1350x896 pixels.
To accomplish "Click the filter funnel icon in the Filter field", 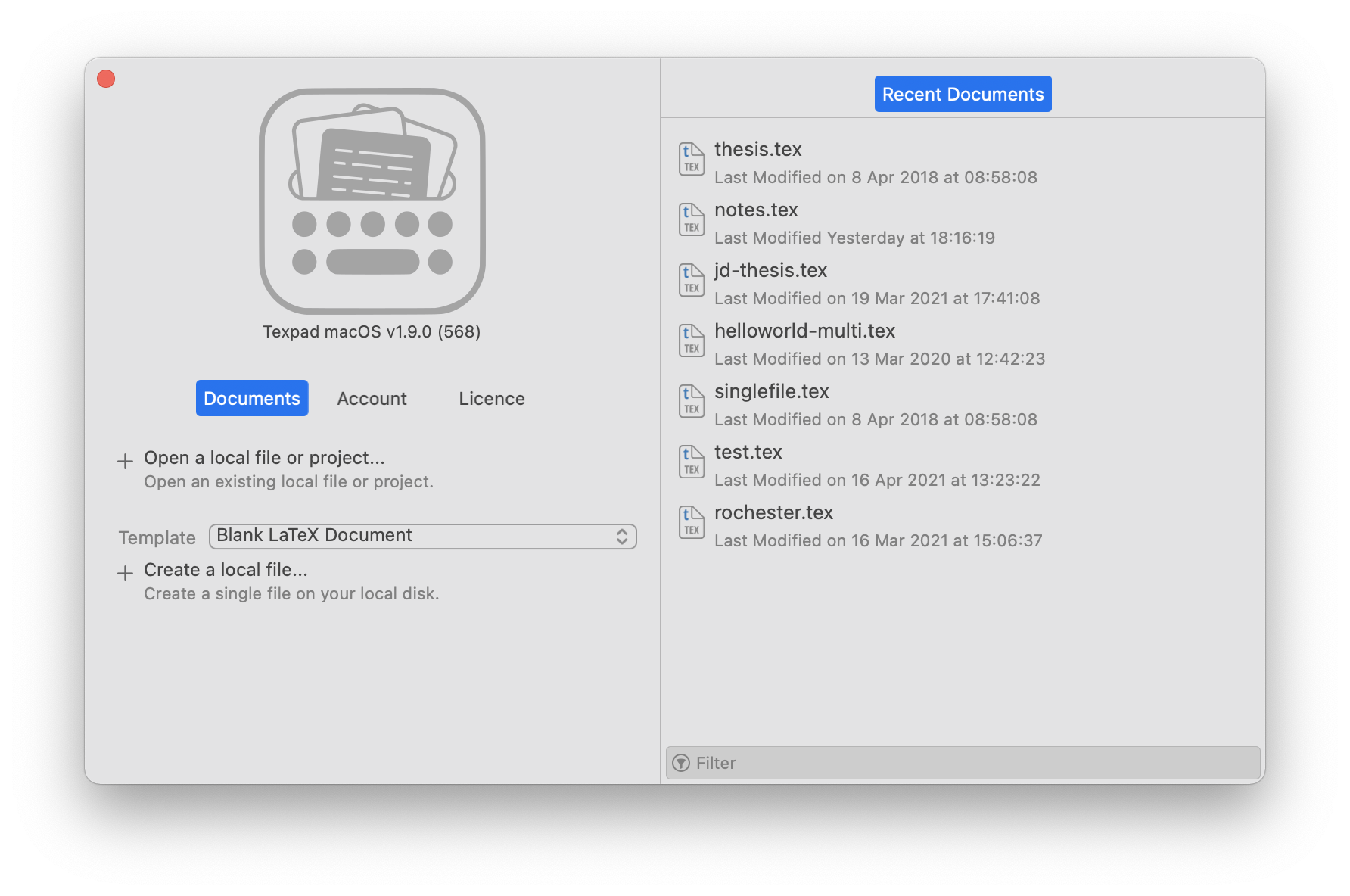I will coord(681,763).
